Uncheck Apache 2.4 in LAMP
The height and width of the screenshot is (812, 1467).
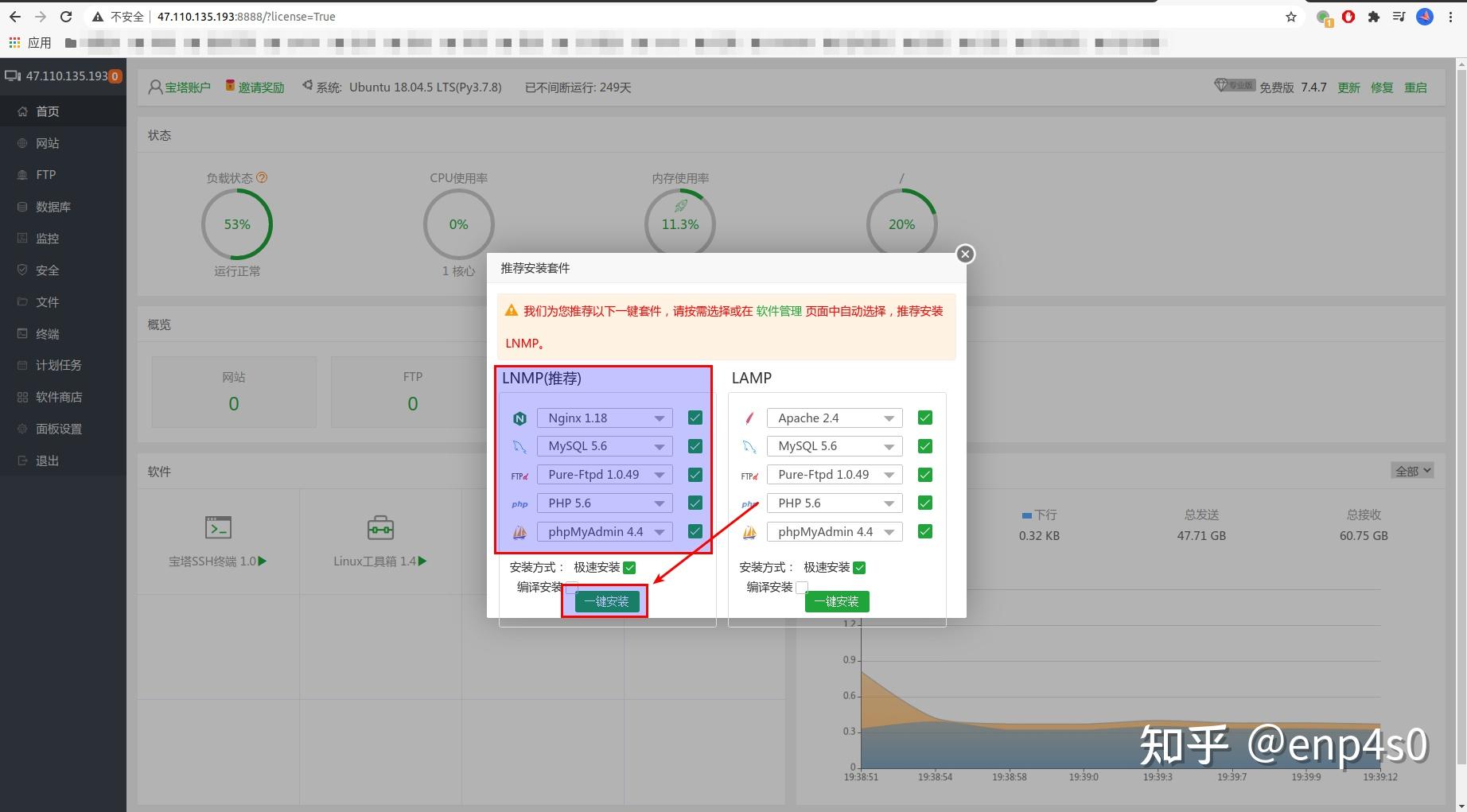[x=925, y=418]
